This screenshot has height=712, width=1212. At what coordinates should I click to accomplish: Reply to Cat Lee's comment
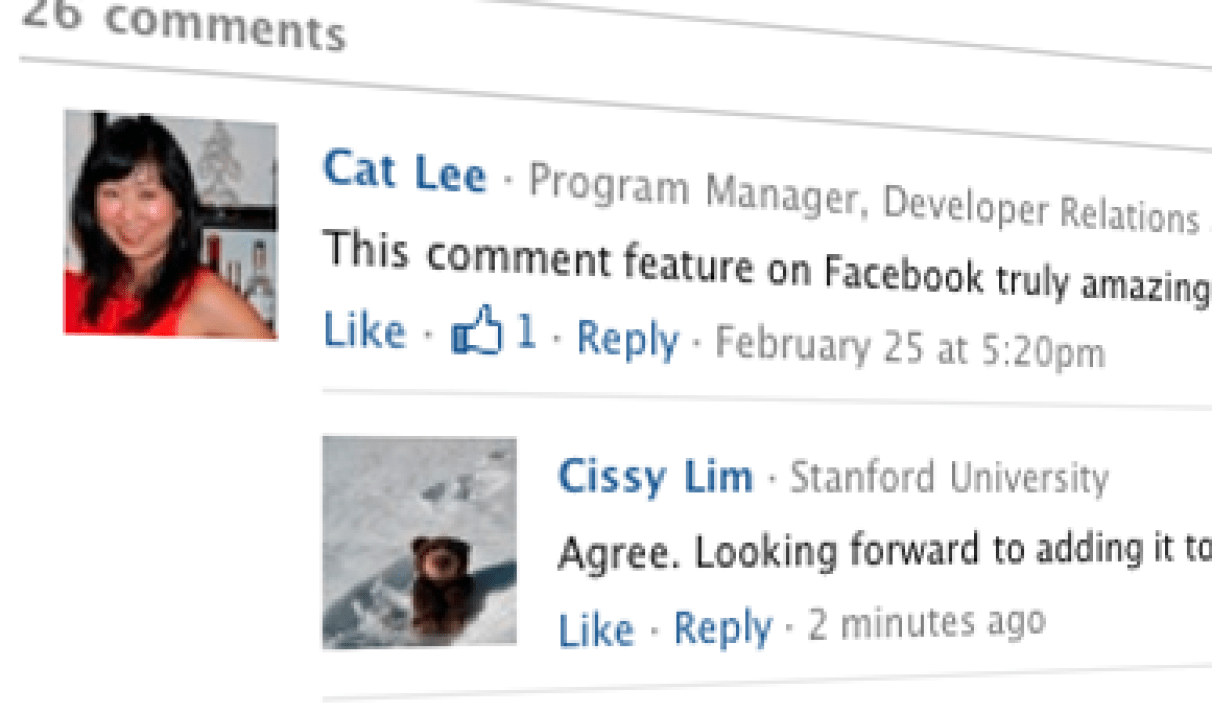pos(627,339)
